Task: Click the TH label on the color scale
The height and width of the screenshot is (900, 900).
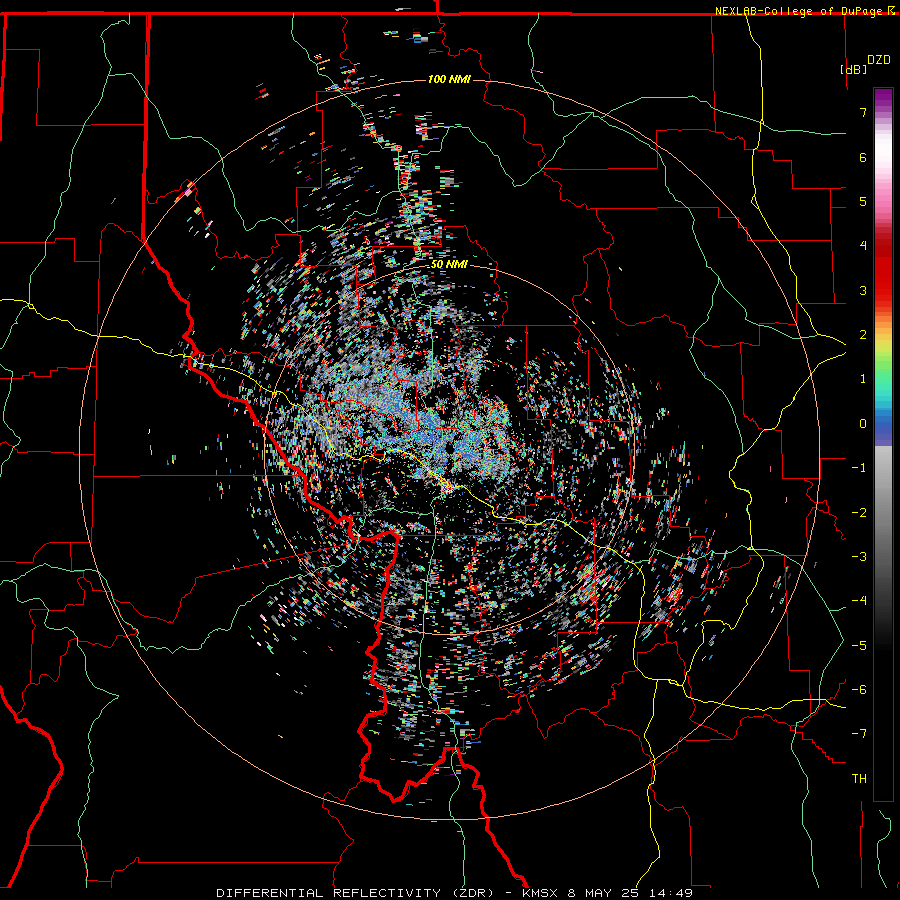Action: (x=859, y=779)
